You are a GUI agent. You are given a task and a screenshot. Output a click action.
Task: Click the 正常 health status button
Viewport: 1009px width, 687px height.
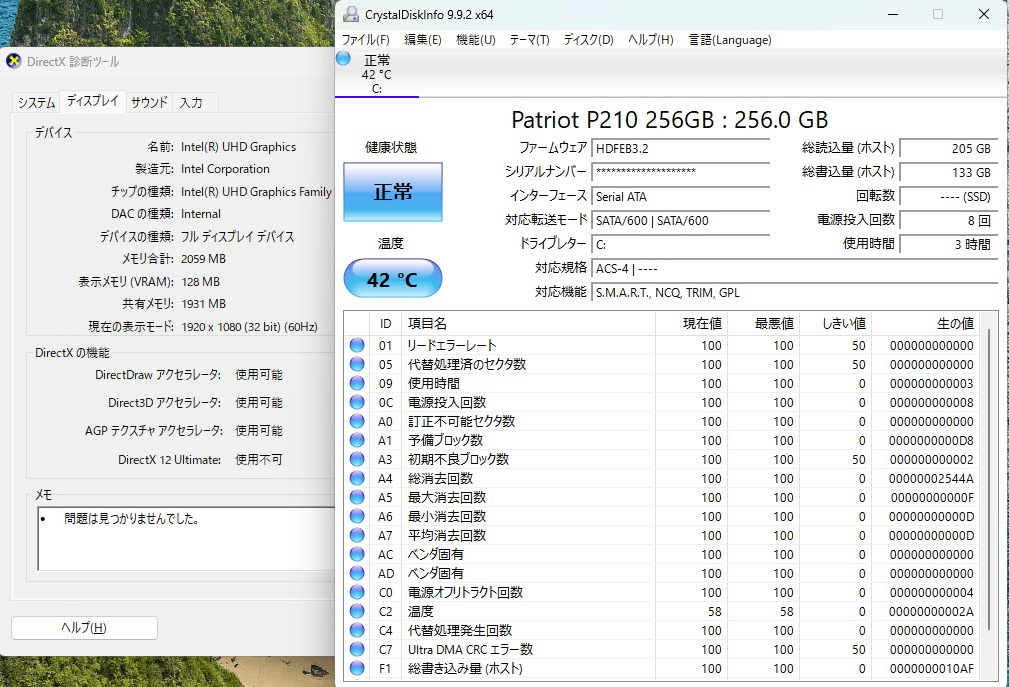393,192
